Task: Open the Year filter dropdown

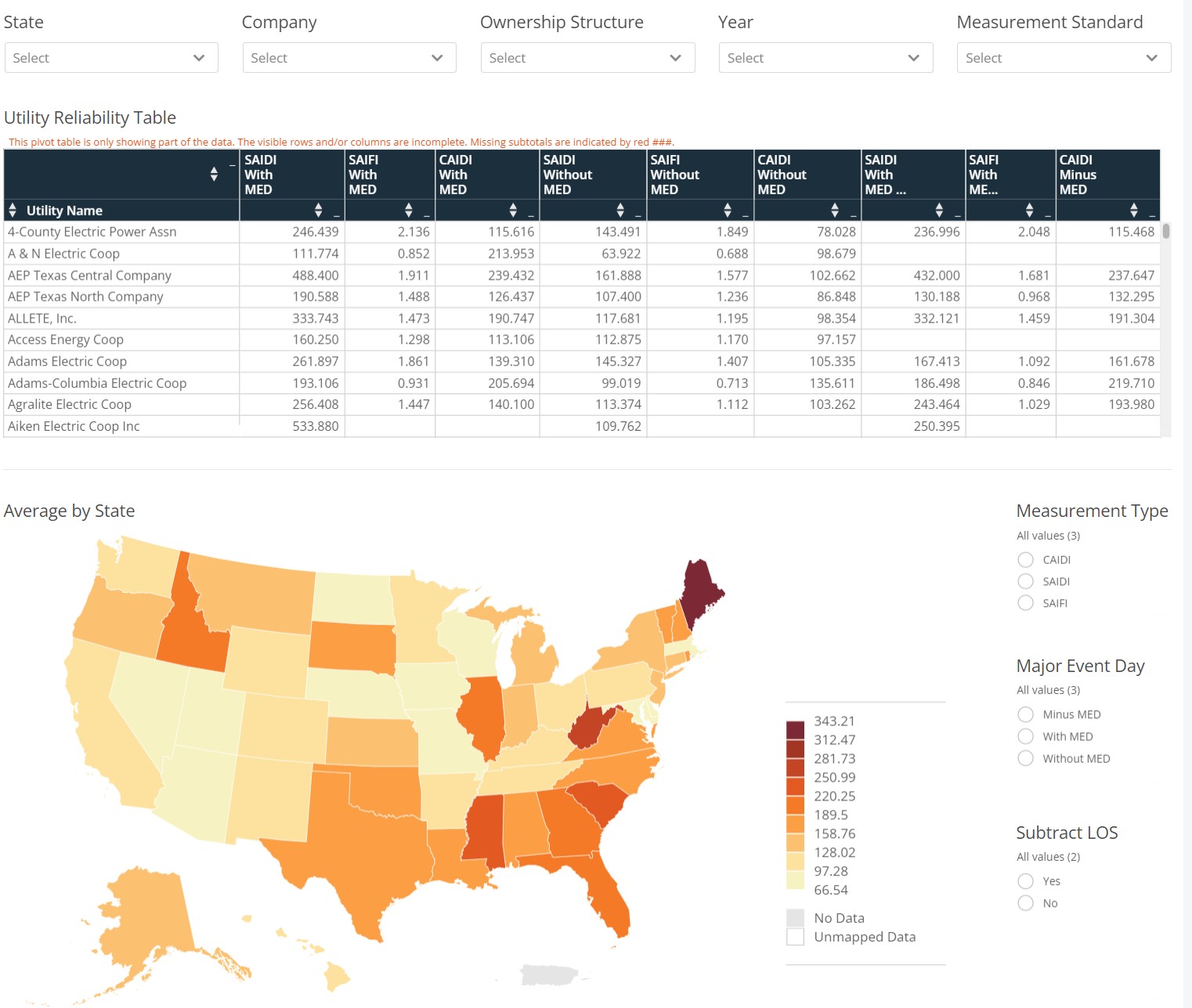Action: [825, 58]
